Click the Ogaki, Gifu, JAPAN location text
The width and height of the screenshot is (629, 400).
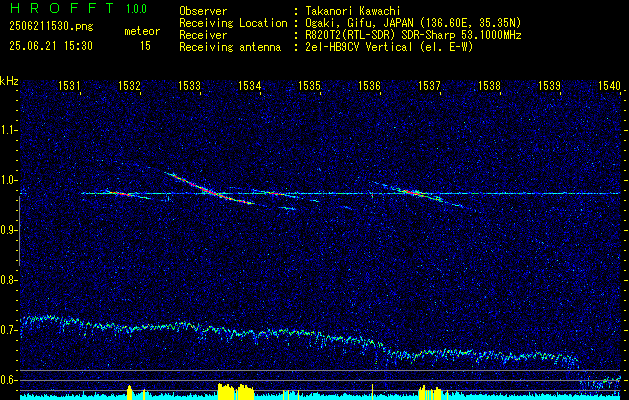click(x=413, y=23)
